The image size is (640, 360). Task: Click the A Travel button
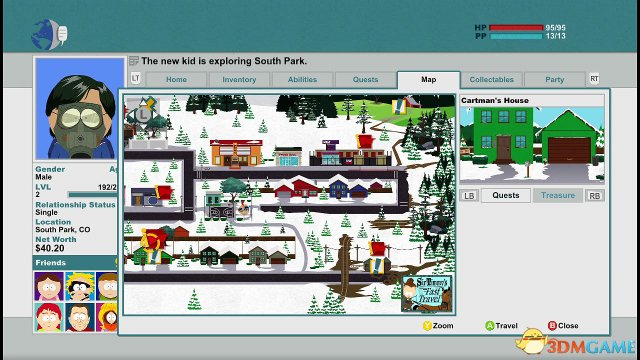501,325
